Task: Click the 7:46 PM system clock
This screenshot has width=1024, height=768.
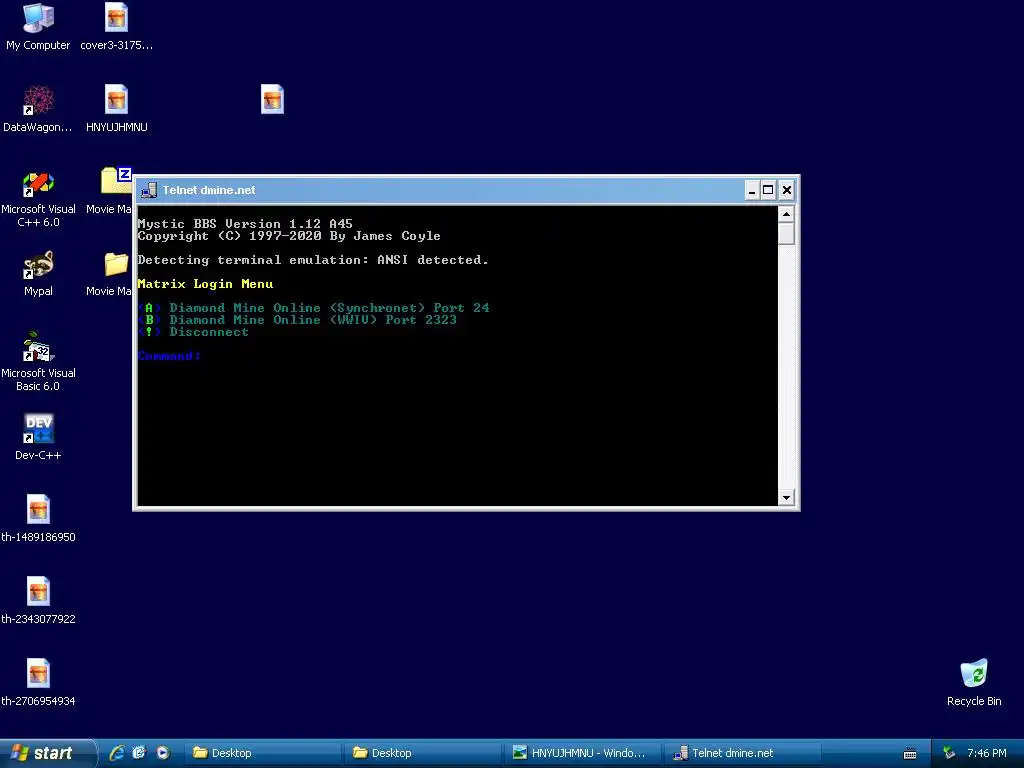Action: pyautogui.click(x=987, y=753)
